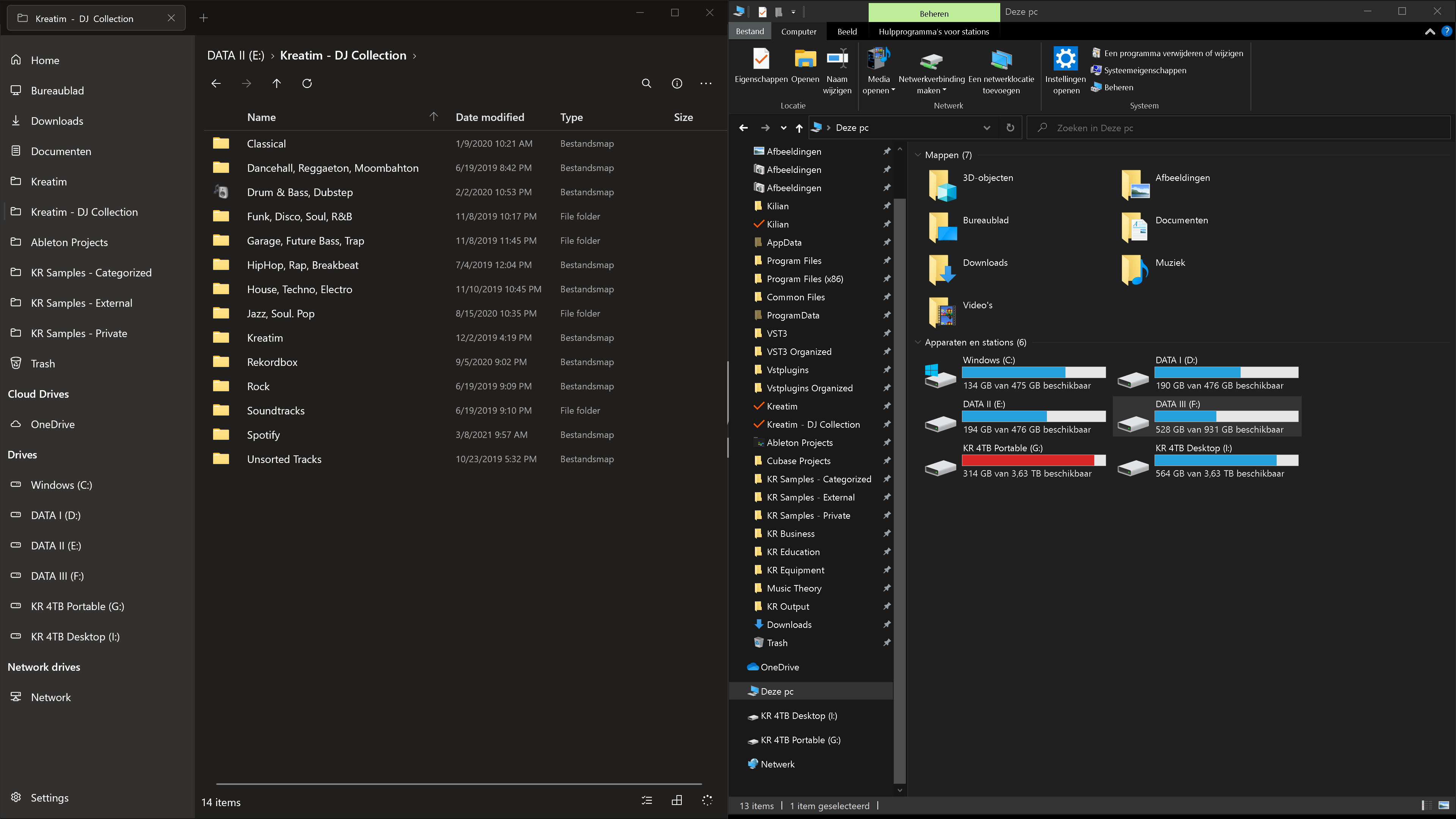Collapse the Apparaten en stations (6) section
Screen dimensions: 1456x819
click(x=918, y=342)
